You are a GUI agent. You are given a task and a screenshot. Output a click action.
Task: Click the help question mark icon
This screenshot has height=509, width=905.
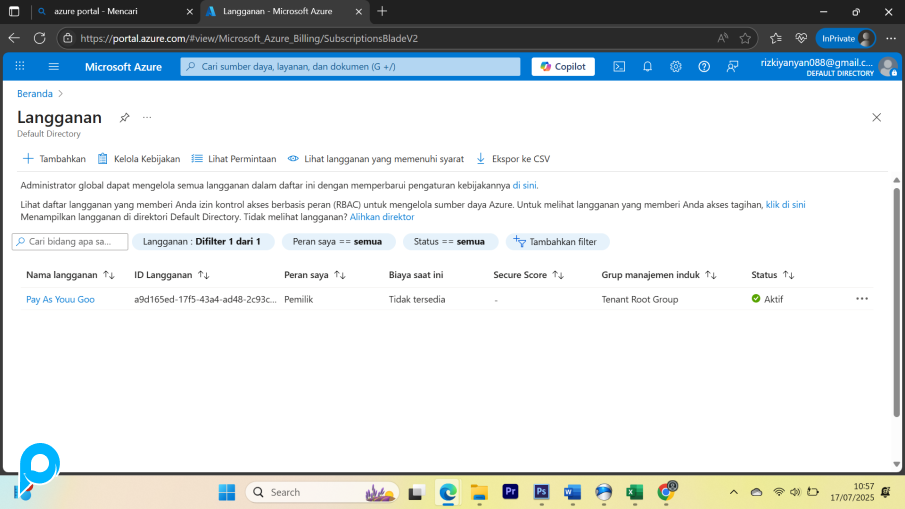(x=704, y=67)
